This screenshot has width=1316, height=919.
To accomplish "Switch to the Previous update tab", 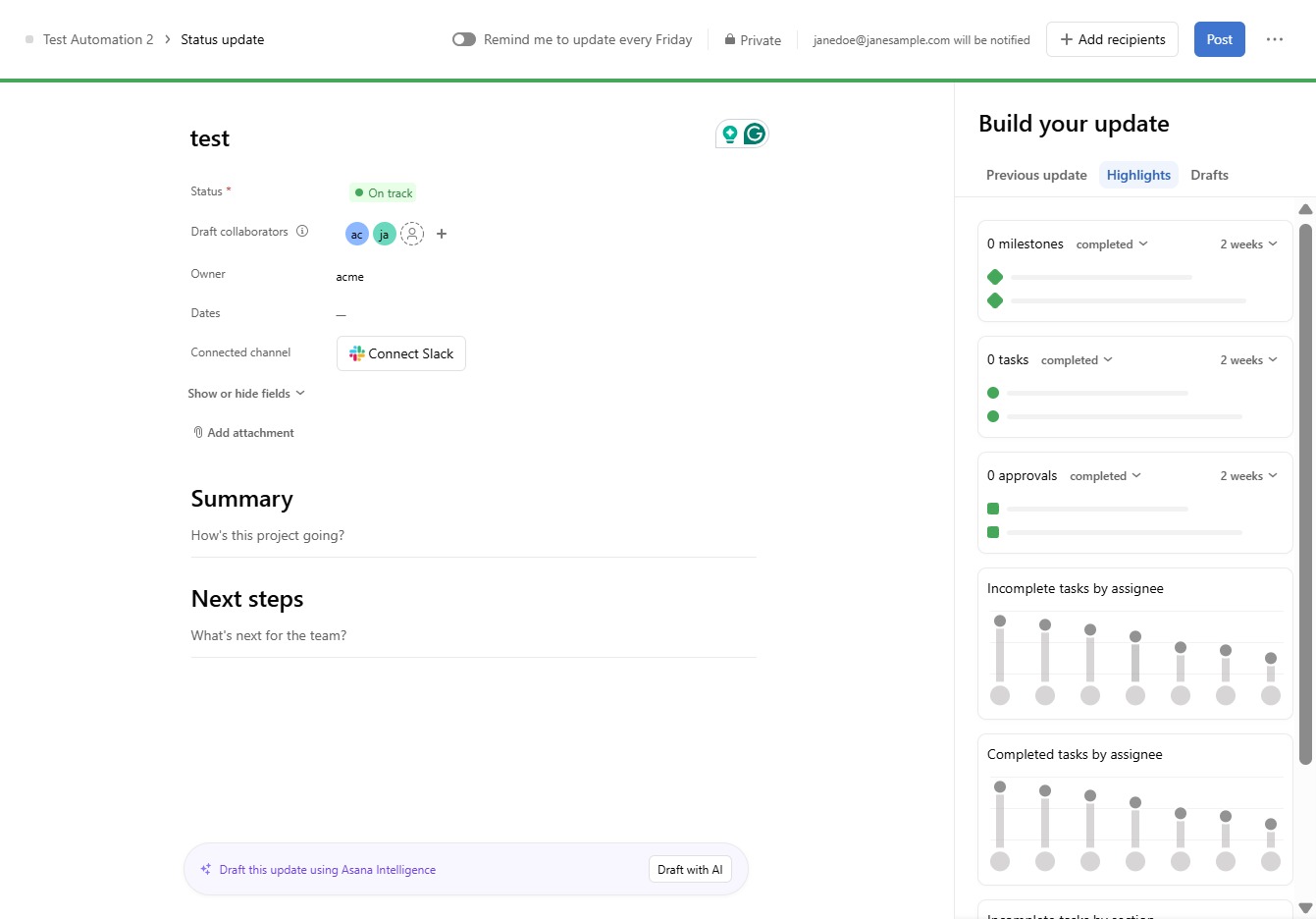I will click(1036, 175).
